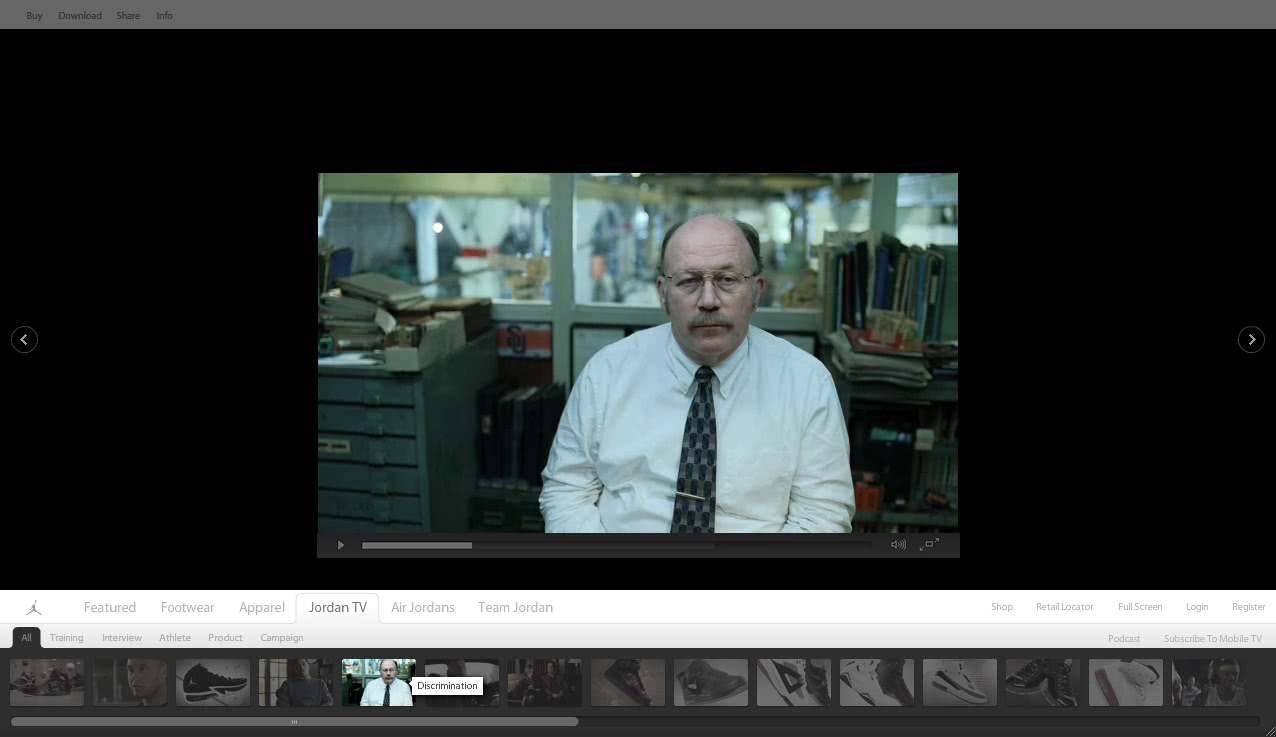Filter videos by Training

[x=66, y=638]
